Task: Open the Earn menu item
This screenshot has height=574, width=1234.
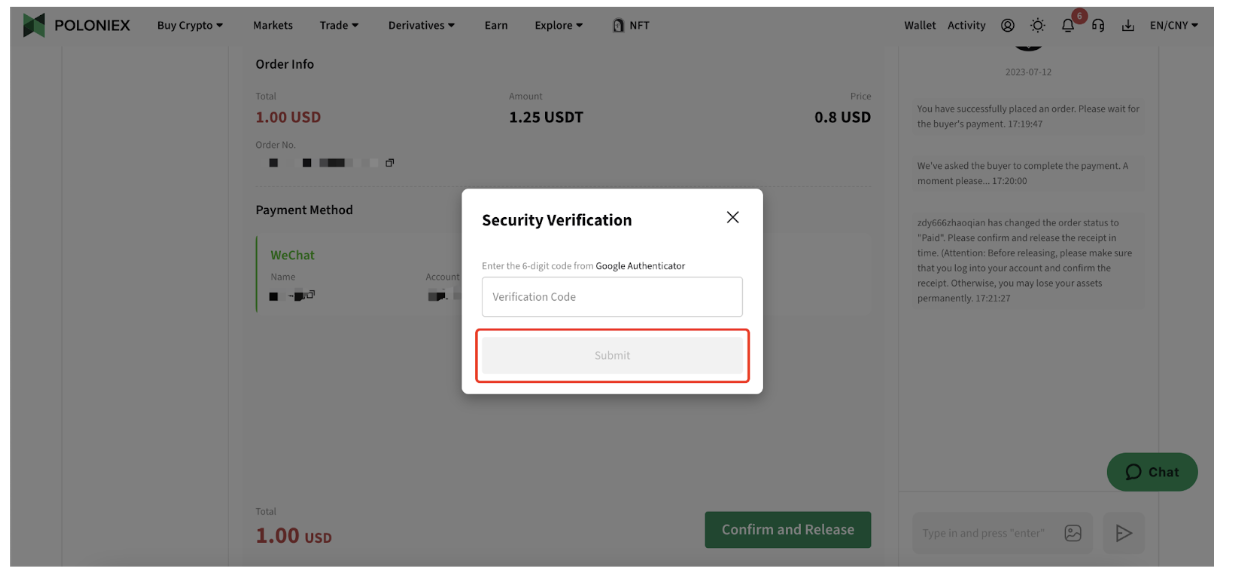Action: pyautogui.click(x=496, y=25)
